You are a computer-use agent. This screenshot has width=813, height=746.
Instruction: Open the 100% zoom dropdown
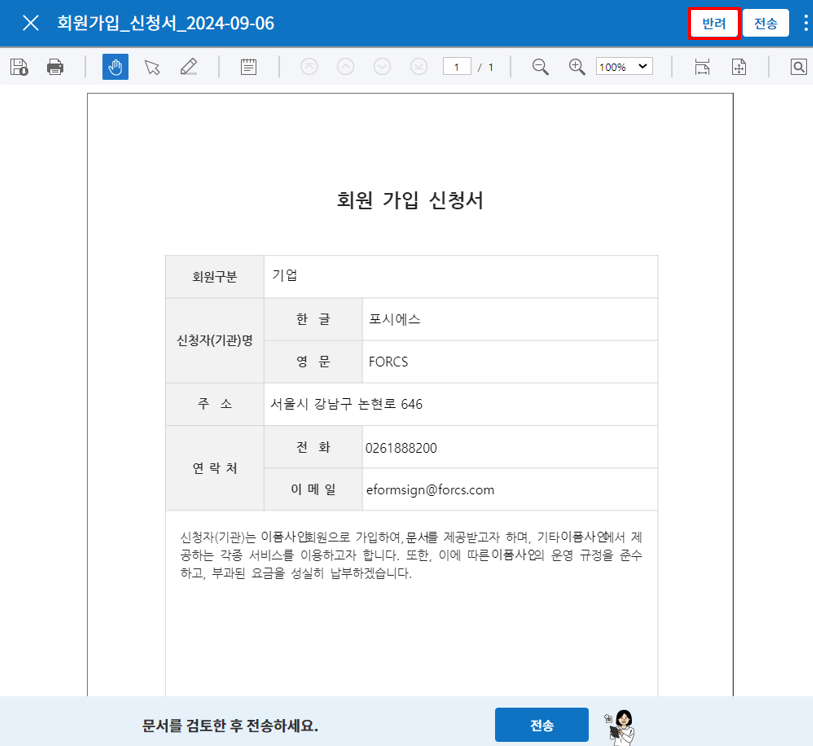point(624,67)
